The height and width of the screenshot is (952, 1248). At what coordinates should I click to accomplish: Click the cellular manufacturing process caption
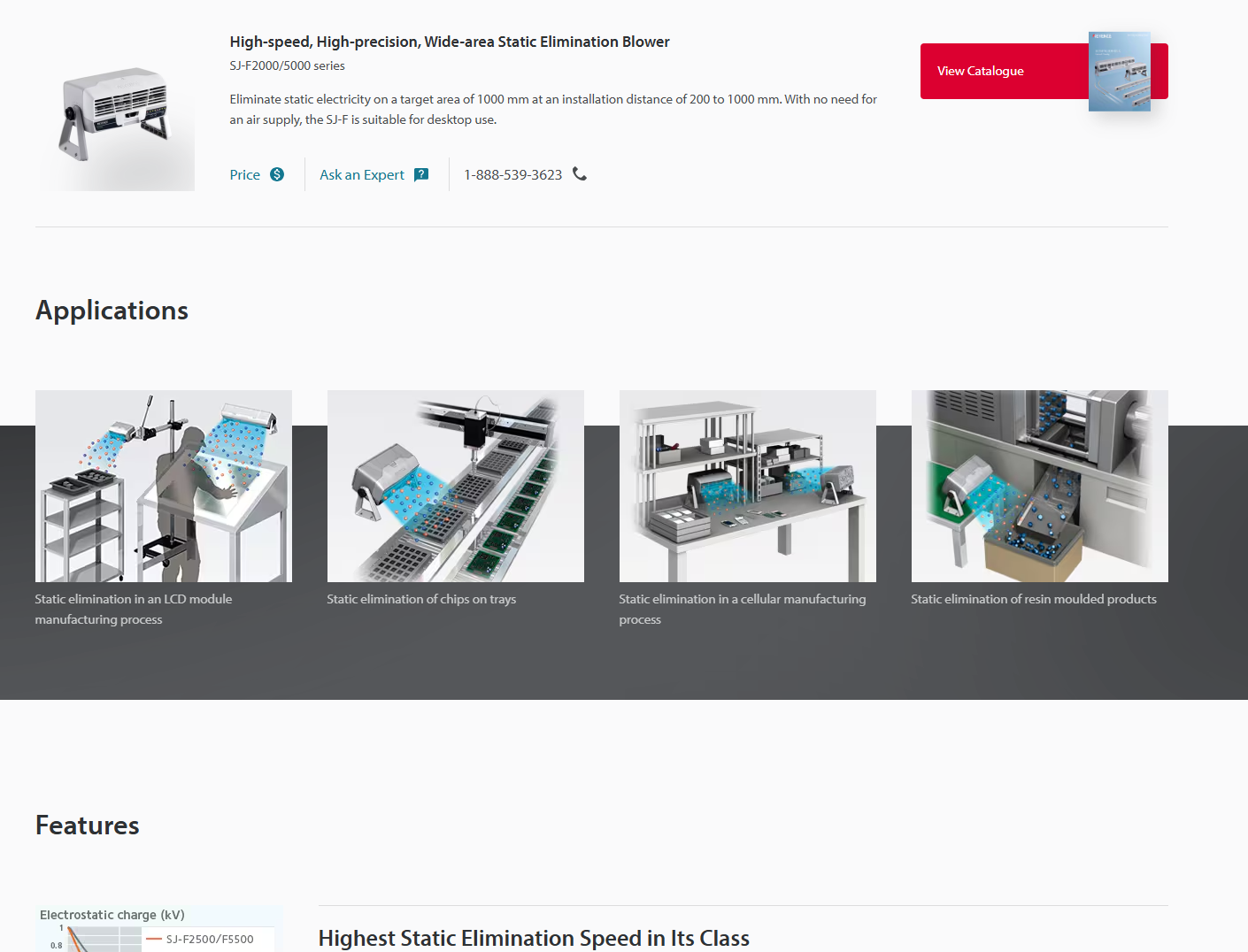coord(742,609)
